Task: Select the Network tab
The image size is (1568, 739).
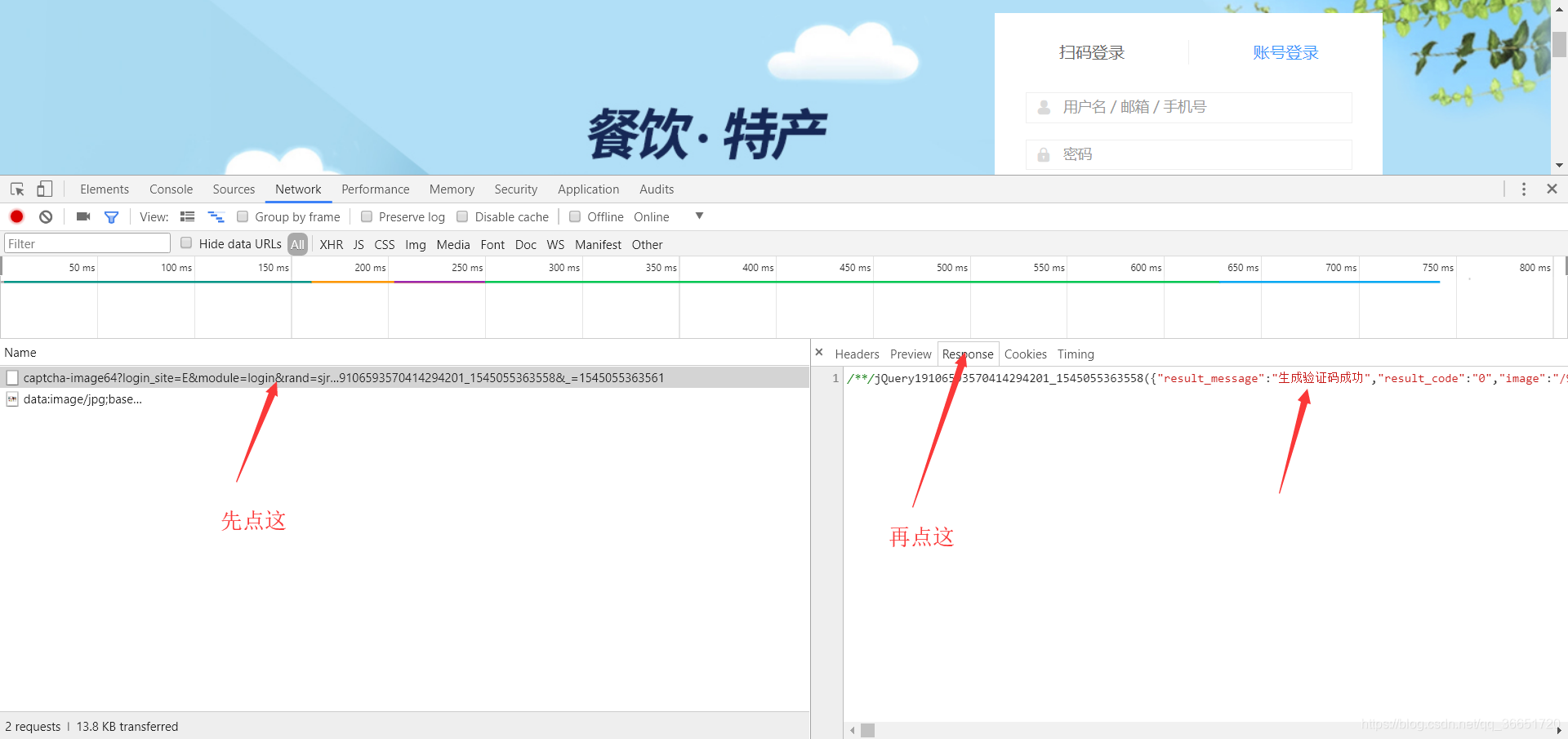Action: [298, 189]
